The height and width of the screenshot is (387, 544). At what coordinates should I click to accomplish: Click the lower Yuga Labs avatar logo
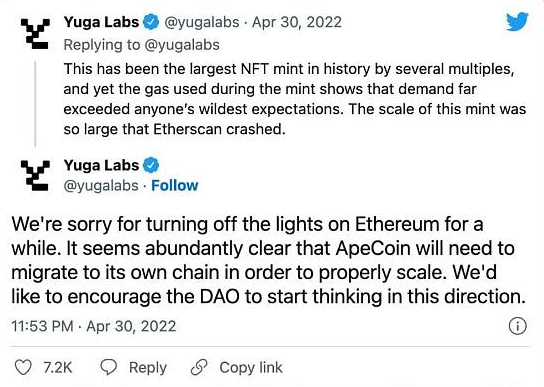pyautogui.click(x=35, y=175)
